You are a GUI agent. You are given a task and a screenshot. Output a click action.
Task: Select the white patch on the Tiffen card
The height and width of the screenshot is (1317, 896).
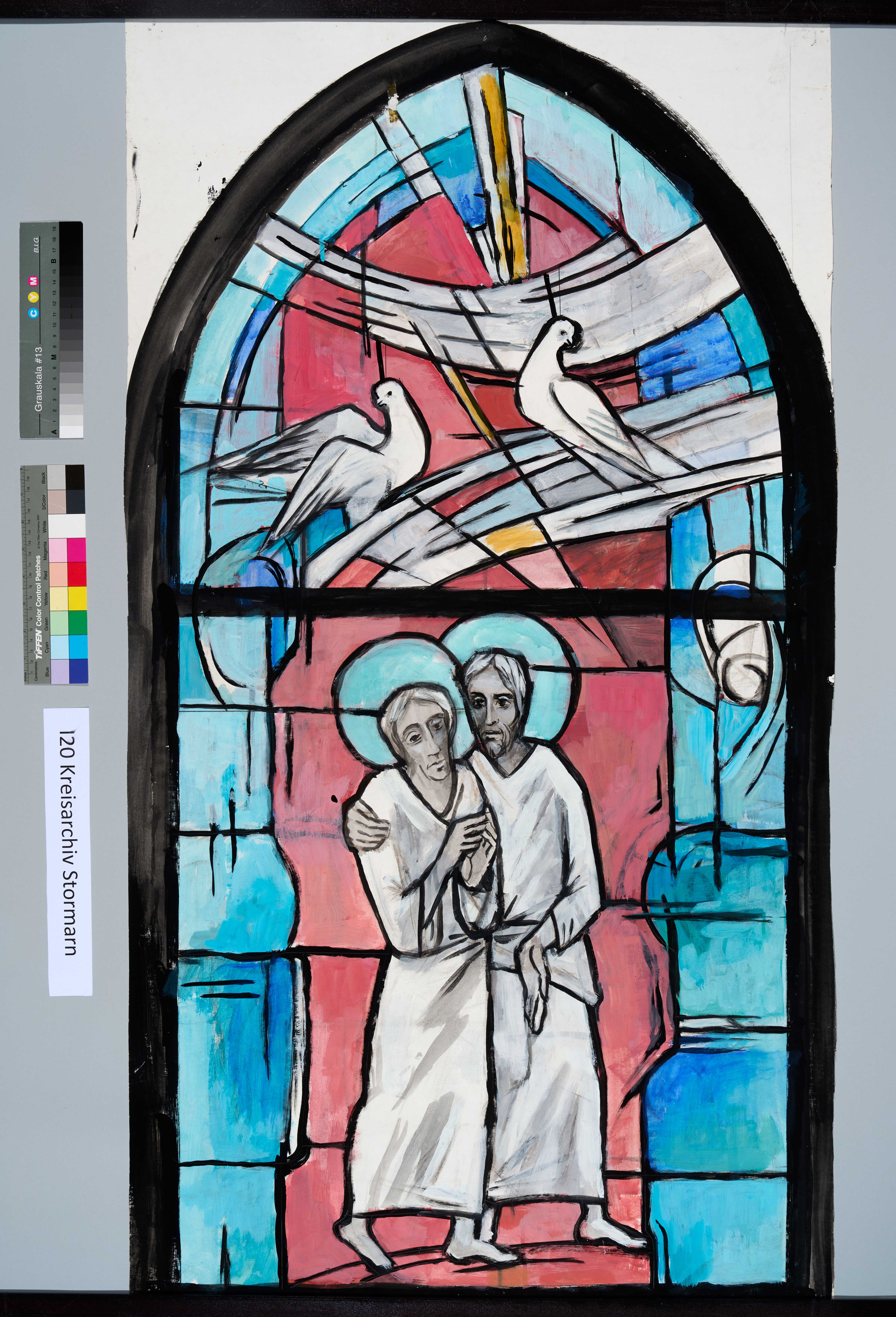67,526
